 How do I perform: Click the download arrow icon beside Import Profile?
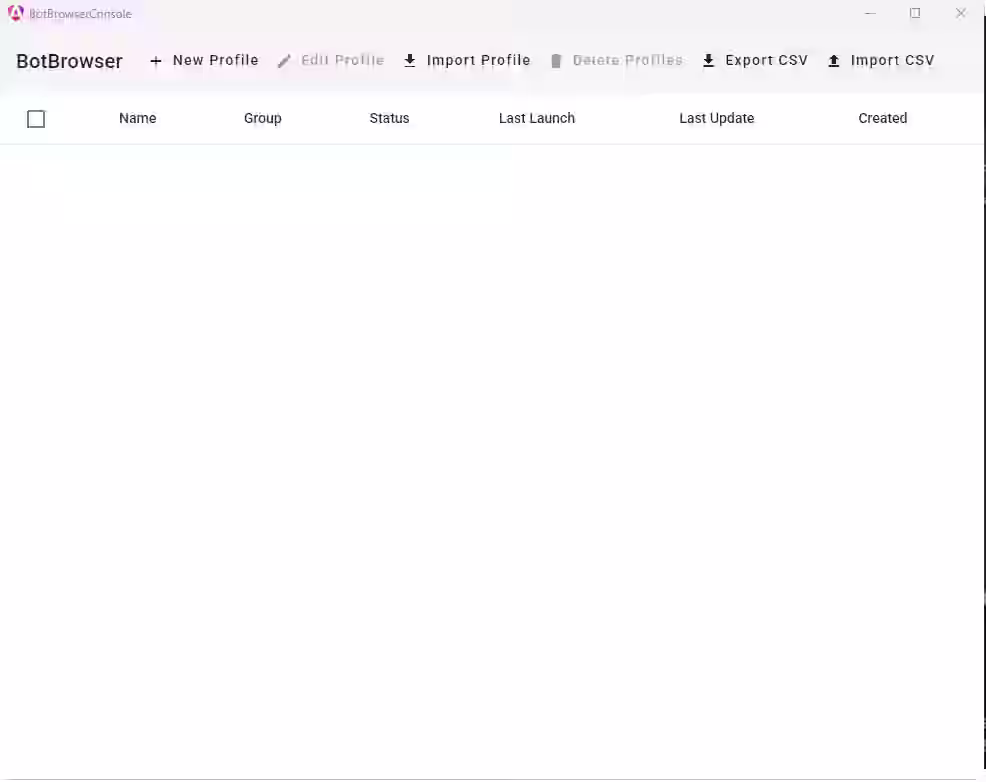pyautogui.click(x=410, y=61)
